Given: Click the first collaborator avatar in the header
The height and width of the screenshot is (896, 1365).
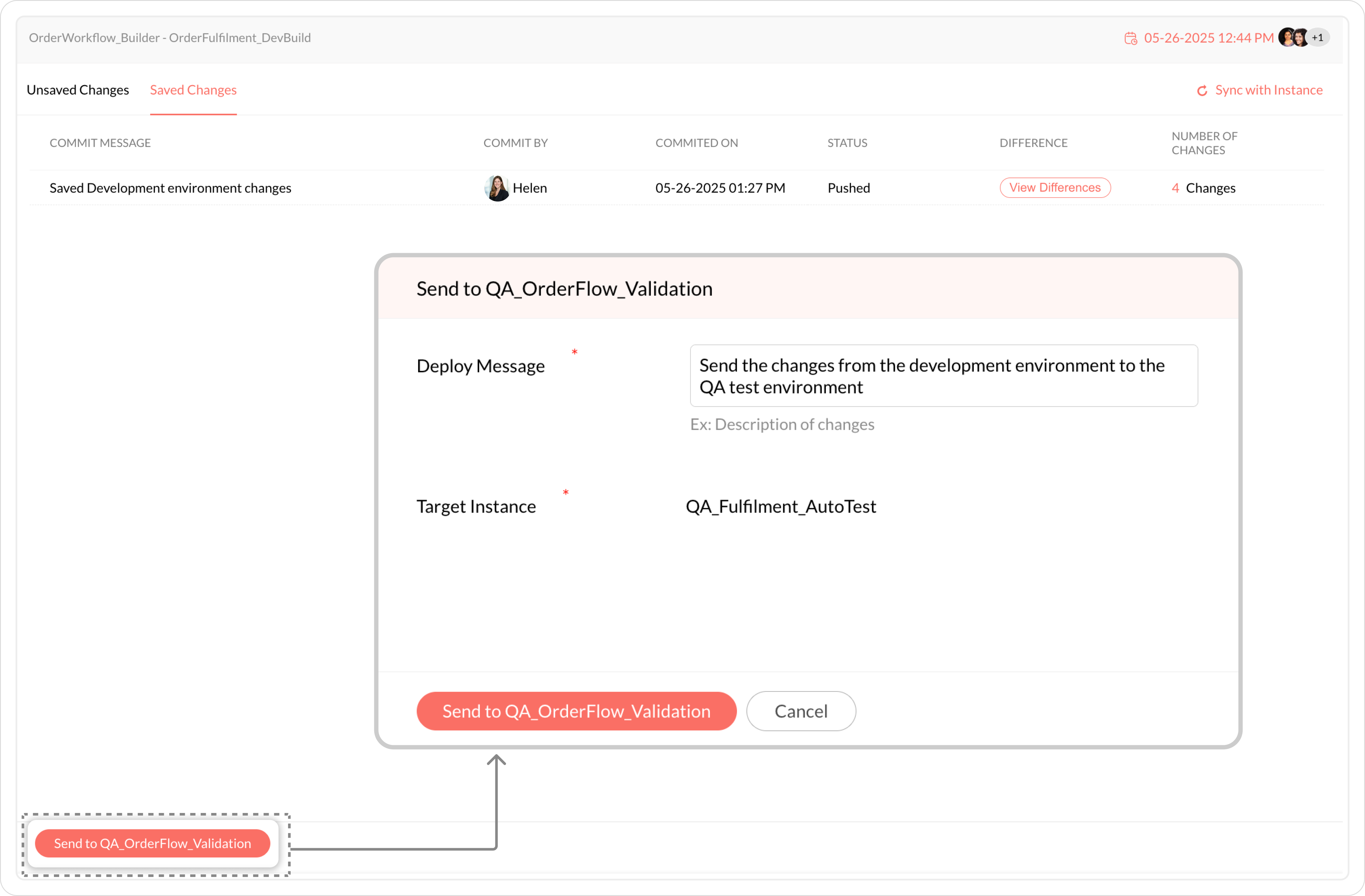Looking at the screenshot, I should click(1287, 38).
